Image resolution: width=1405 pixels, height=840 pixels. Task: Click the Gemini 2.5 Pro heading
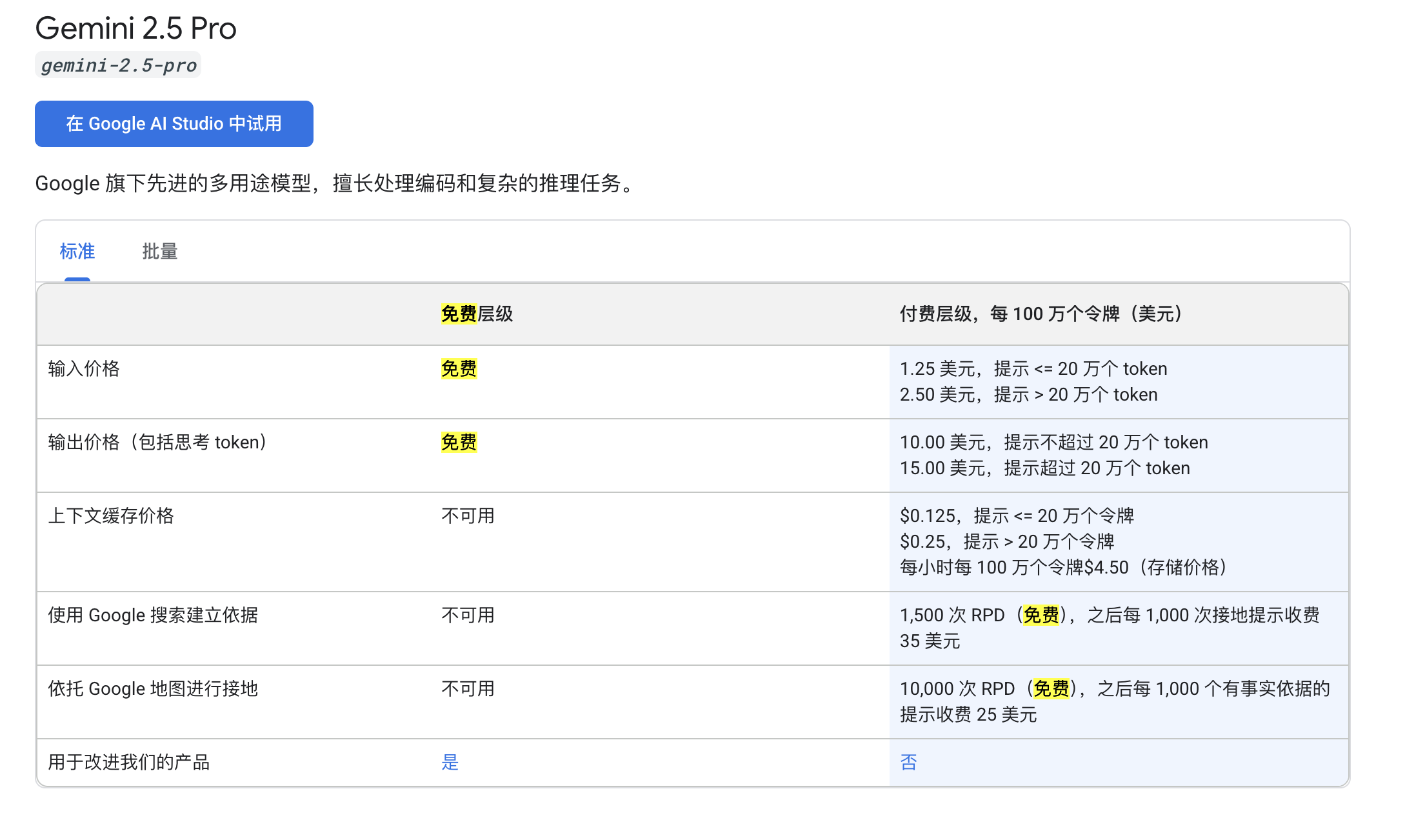[x=136, y=28]
